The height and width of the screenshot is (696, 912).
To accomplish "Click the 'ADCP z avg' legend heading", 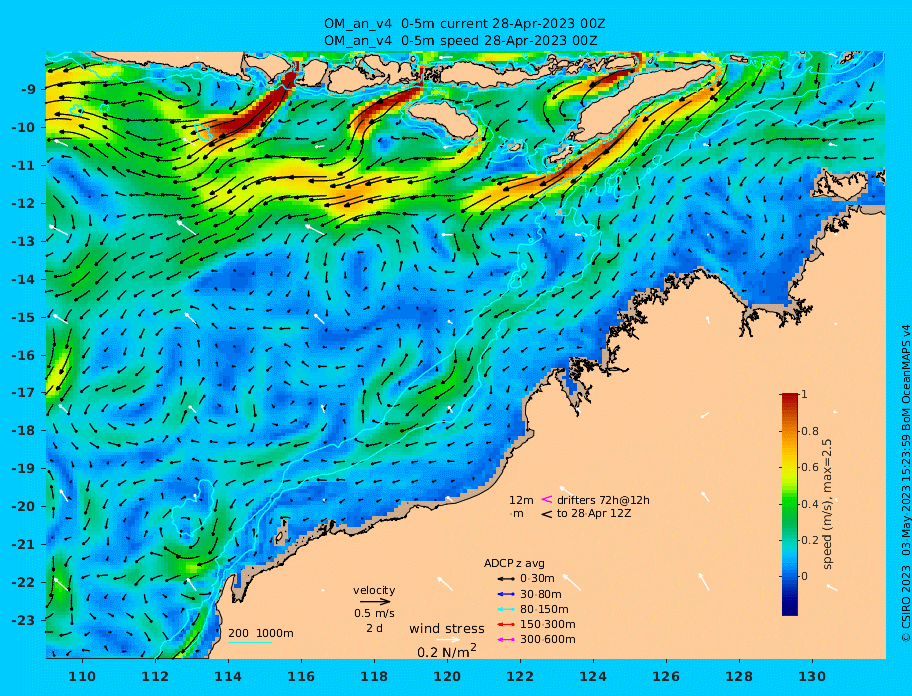I will 514,563.
